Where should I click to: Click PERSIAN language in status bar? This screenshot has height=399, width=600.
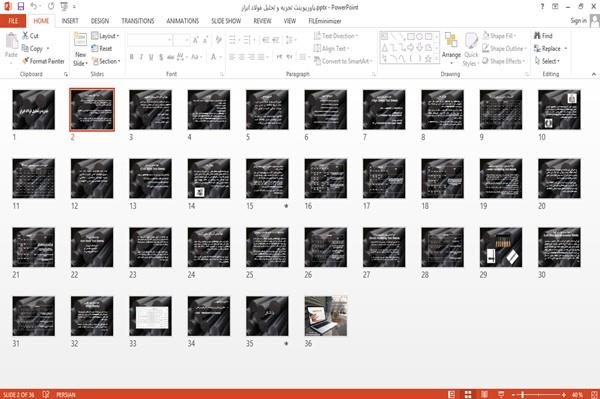tap(66, 394)
